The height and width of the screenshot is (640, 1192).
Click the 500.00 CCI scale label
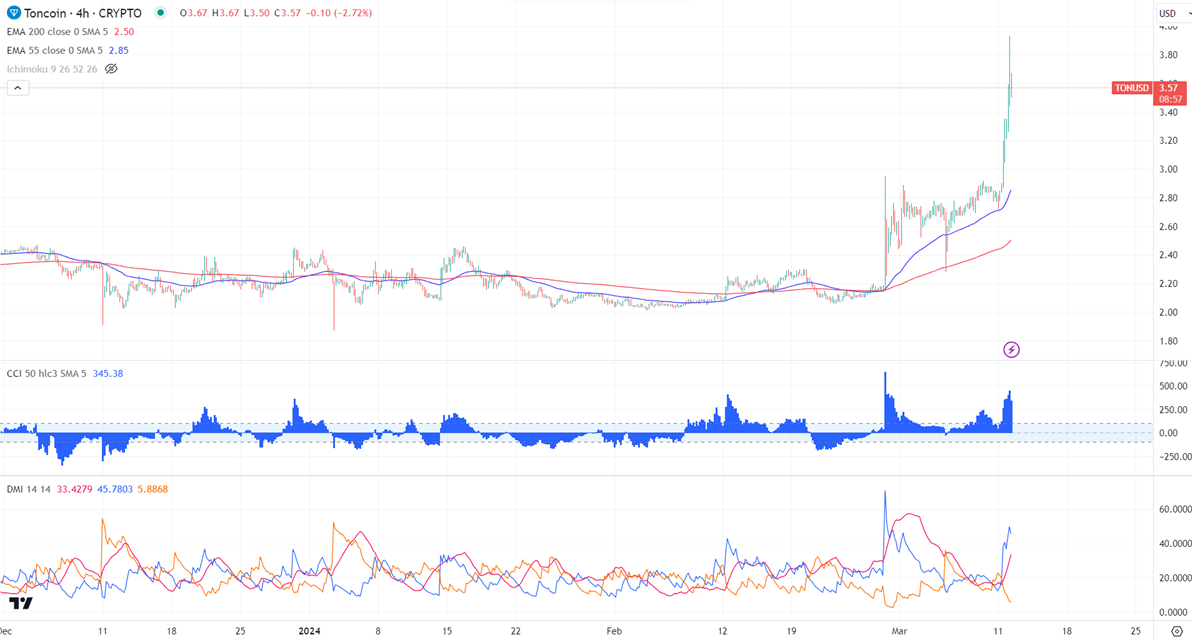[1173, 386]
